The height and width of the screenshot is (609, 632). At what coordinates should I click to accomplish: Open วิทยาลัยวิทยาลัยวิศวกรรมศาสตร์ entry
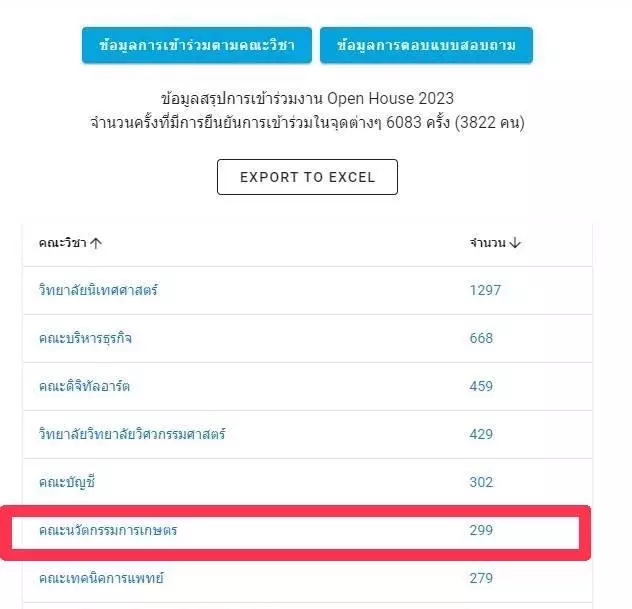132,434
